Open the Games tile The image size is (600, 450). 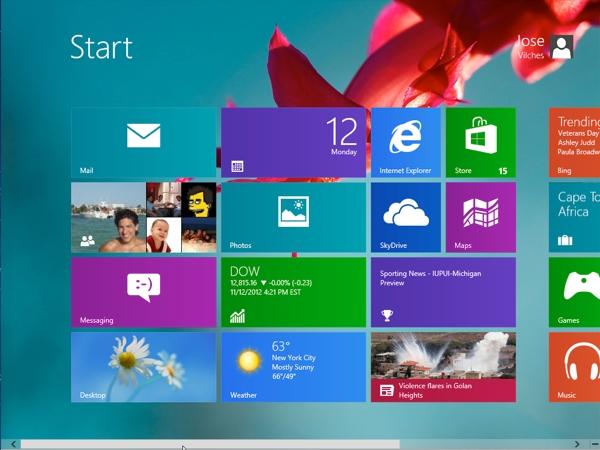coord(574,292)
